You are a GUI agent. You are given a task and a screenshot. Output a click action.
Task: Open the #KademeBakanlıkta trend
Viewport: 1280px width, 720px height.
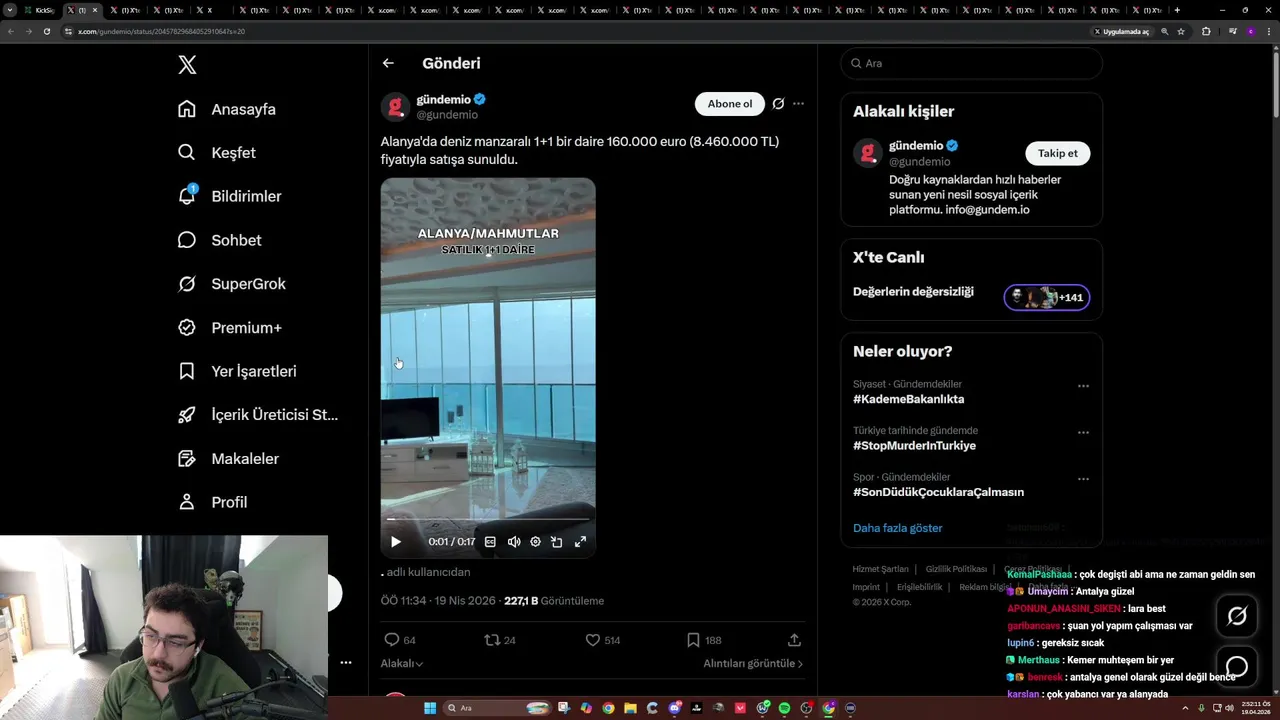(908, 399)
